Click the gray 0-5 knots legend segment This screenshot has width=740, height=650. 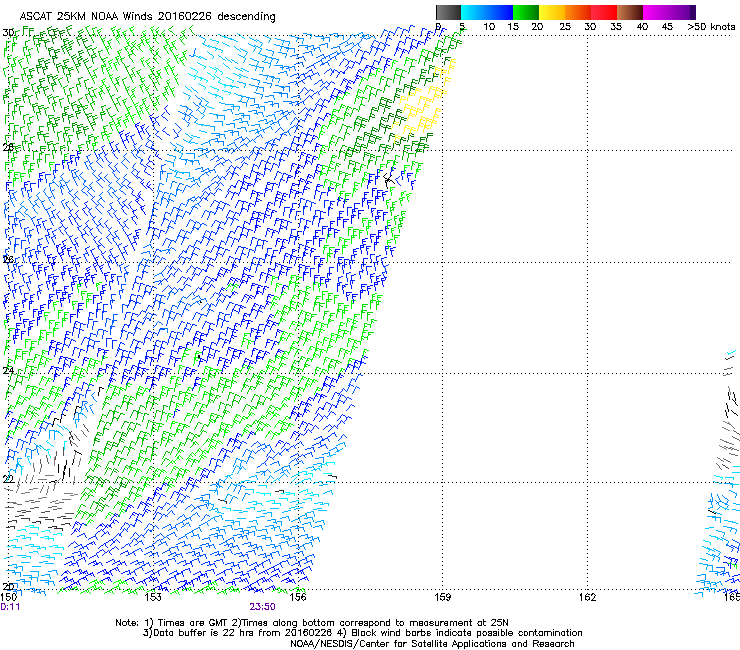pyautogui.click(x=448, y=12)
